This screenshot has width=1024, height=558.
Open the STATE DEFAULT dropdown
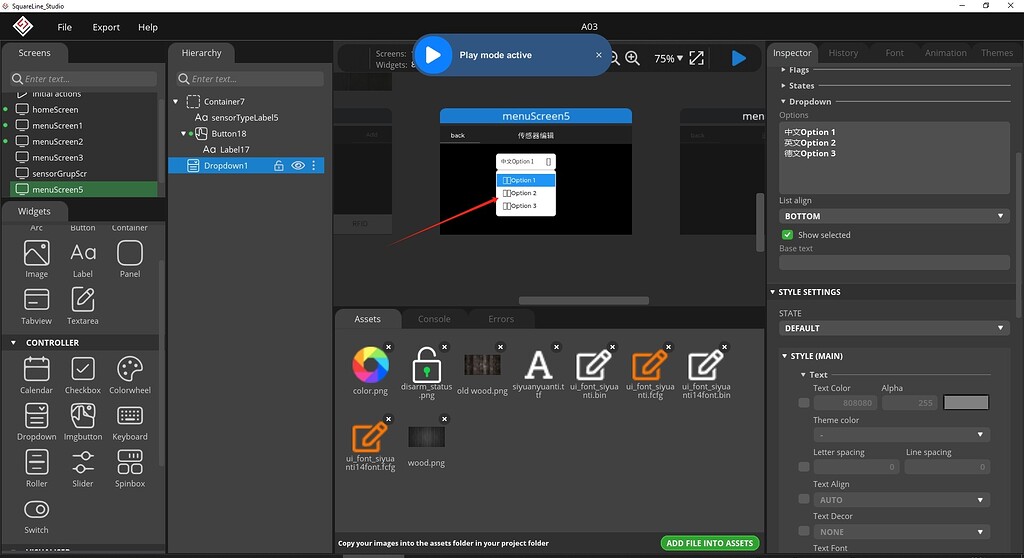894,328
